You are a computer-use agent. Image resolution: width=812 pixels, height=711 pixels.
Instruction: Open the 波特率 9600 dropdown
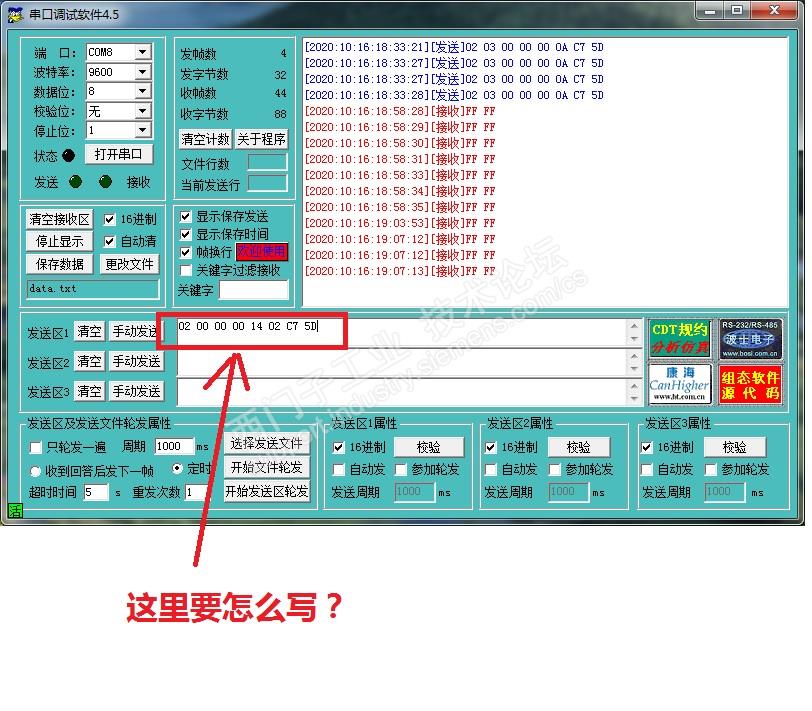[142, 71]
